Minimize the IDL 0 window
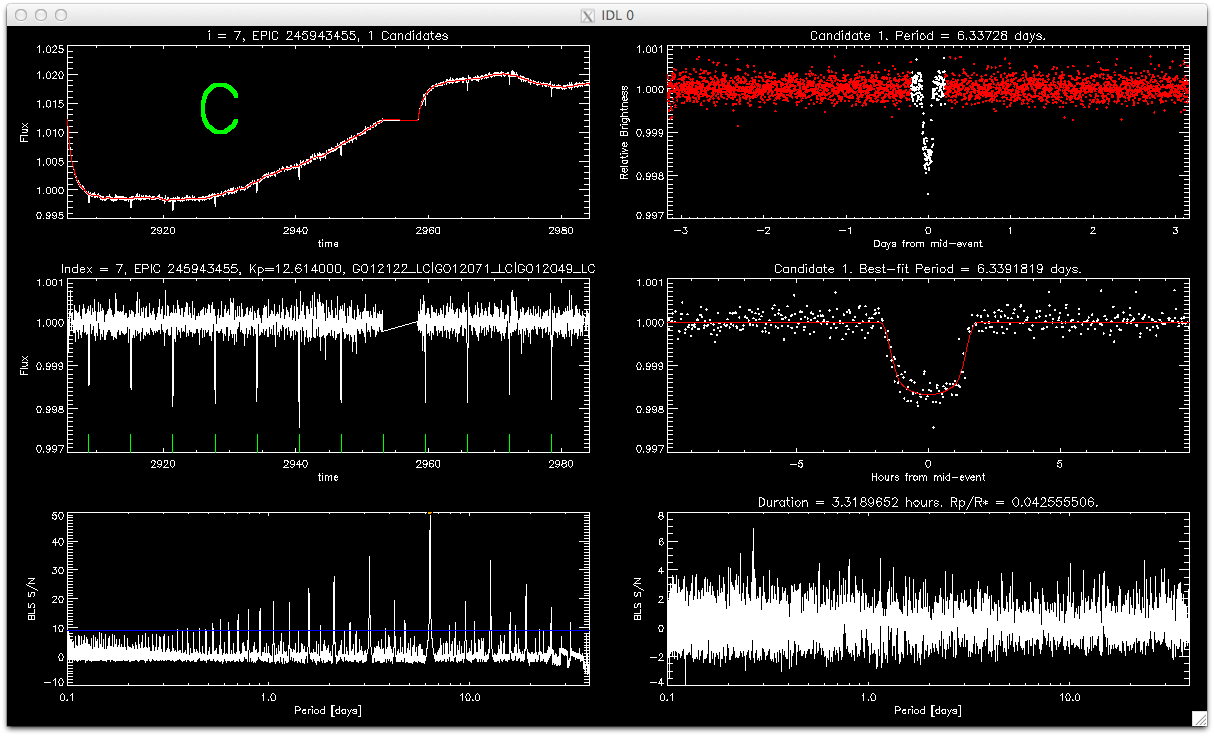This screenshot has width=1214, height=736. pyautogui.click(x=41, y=15)
